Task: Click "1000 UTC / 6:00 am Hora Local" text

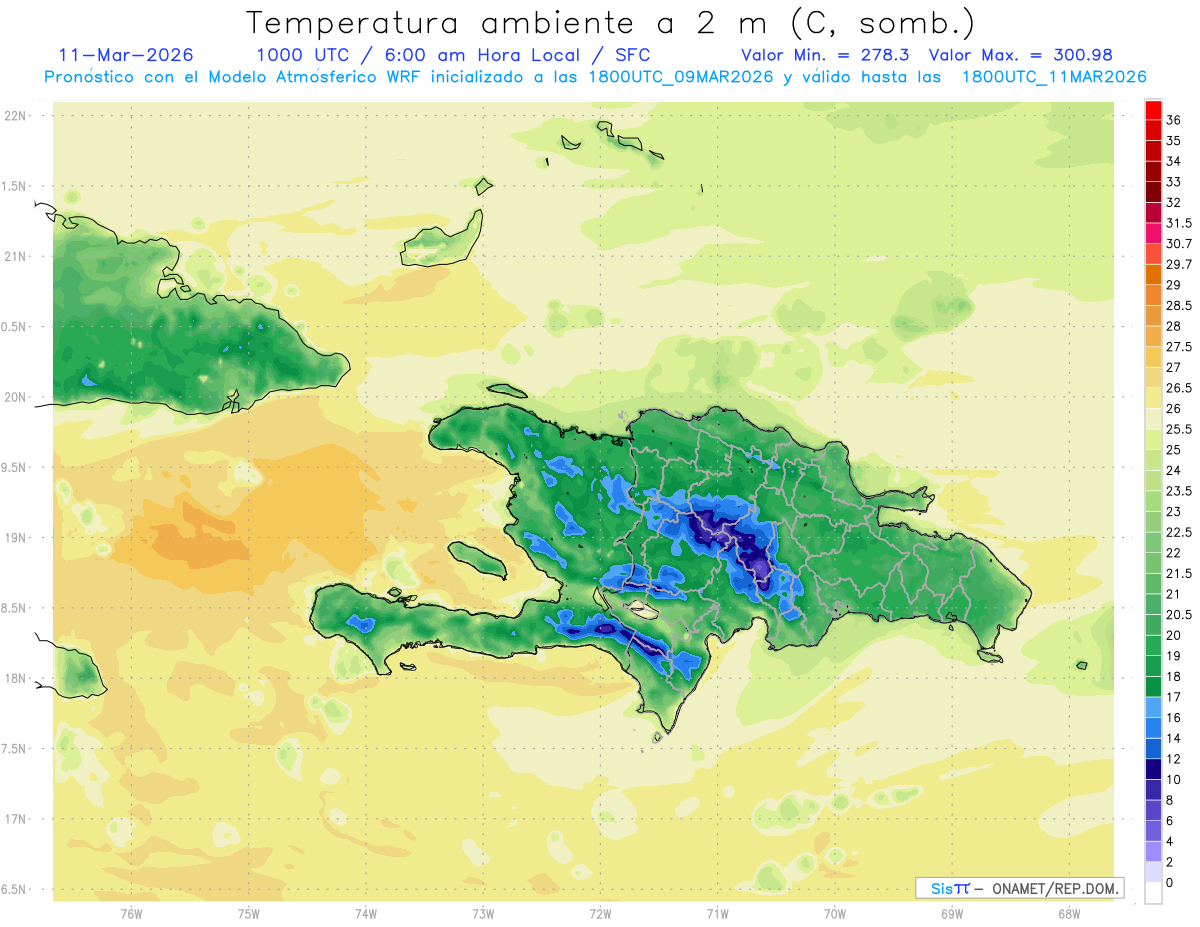Action: [420, 55]
